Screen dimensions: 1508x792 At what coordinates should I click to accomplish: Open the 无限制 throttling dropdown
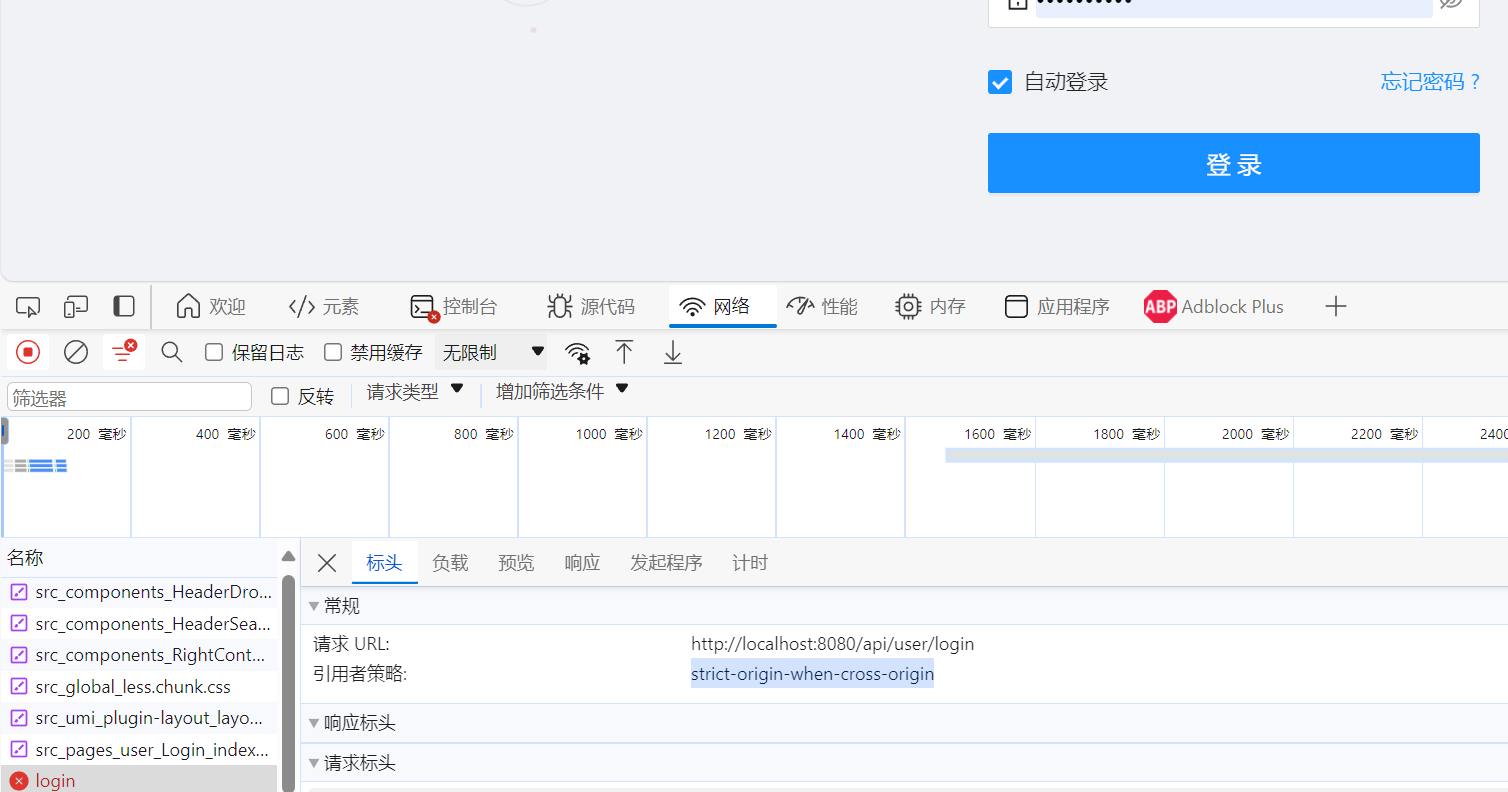pos(492,352)
